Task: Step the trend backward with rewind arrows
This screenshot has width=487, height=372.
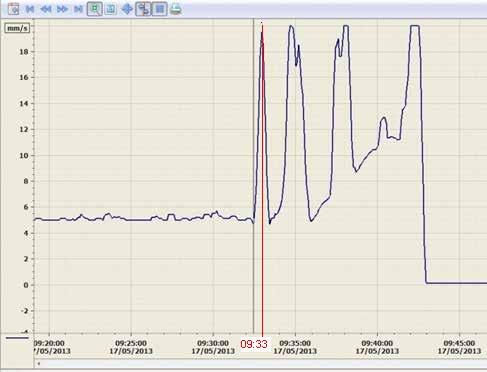Action: click(x=46, y=9)
